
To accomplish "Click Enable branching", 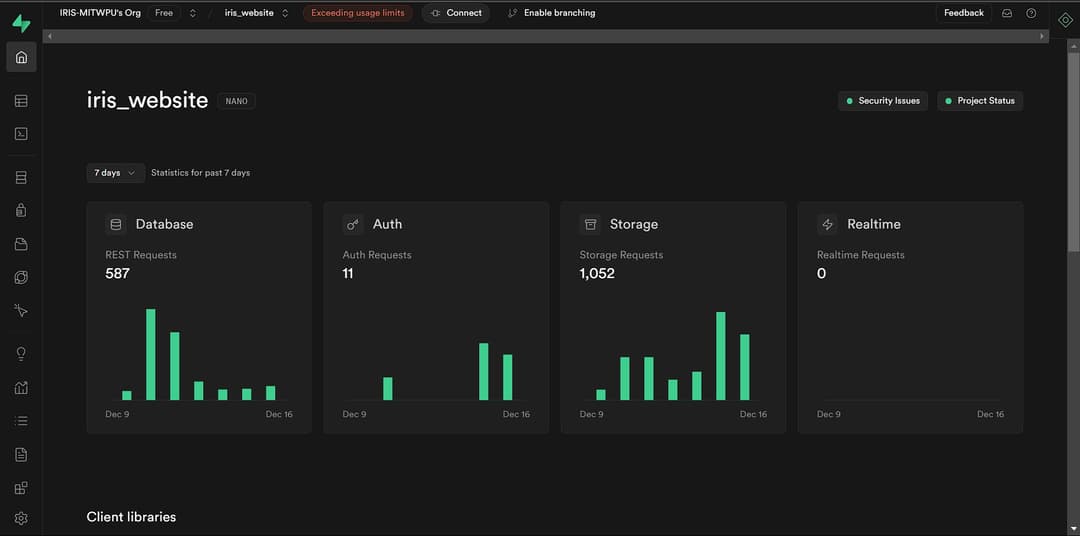I will tap(552, 13).
